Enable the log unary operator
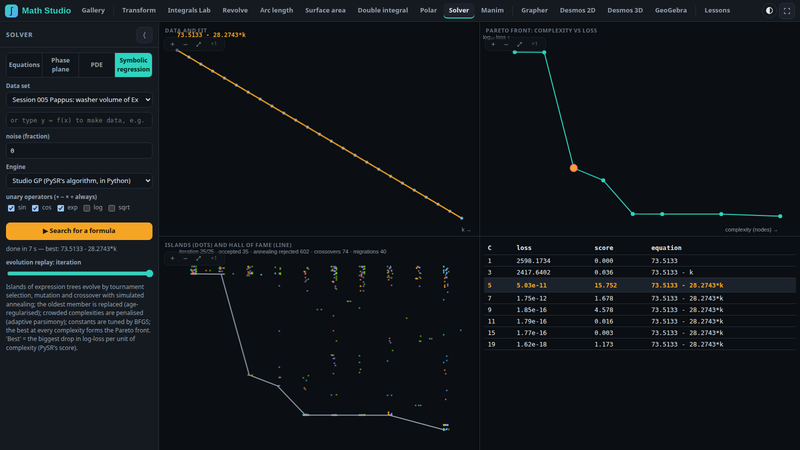 pos(87,208)
